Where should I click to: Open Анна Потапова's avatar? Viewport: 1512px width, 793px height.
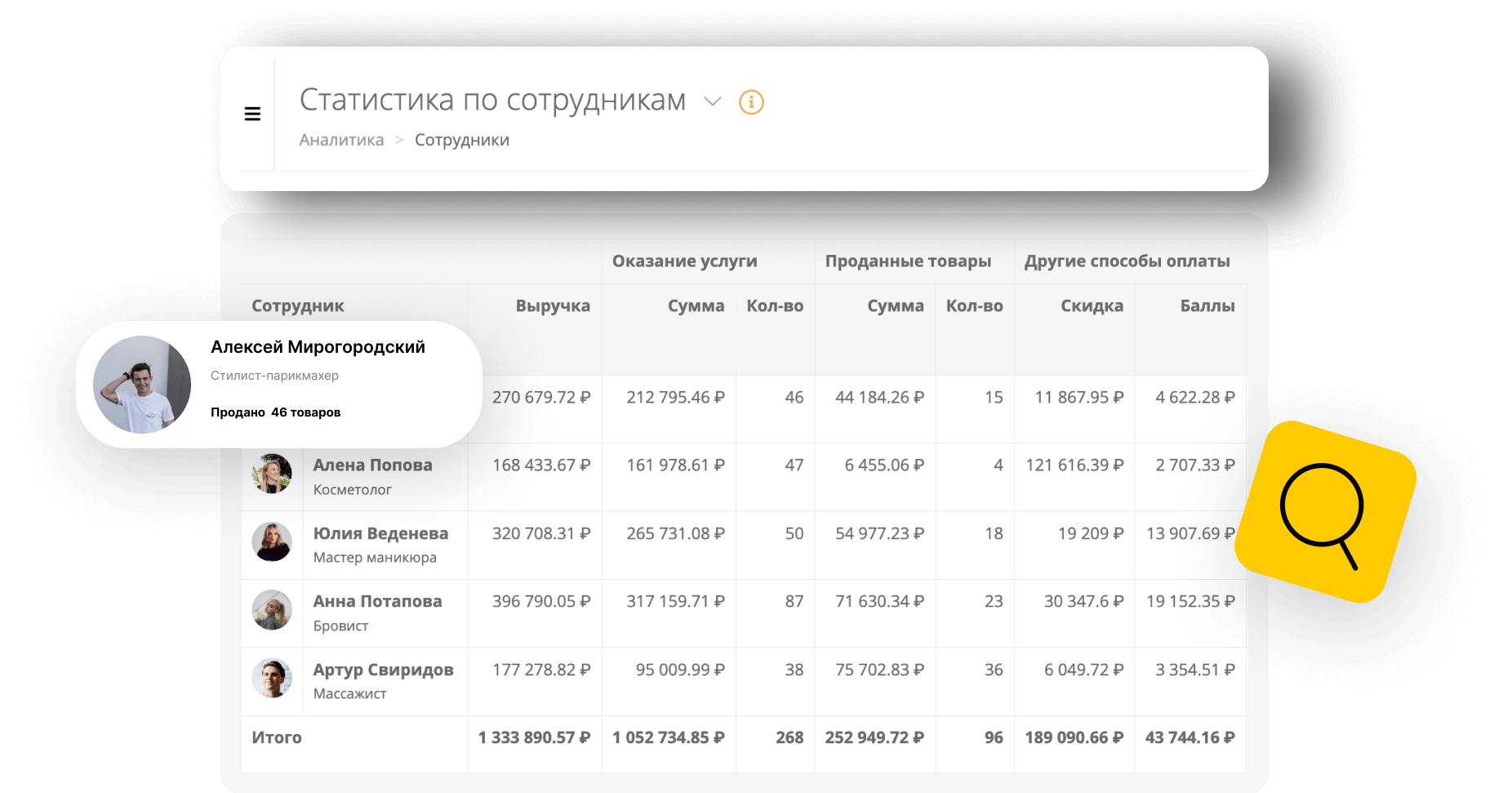[272, 610]
